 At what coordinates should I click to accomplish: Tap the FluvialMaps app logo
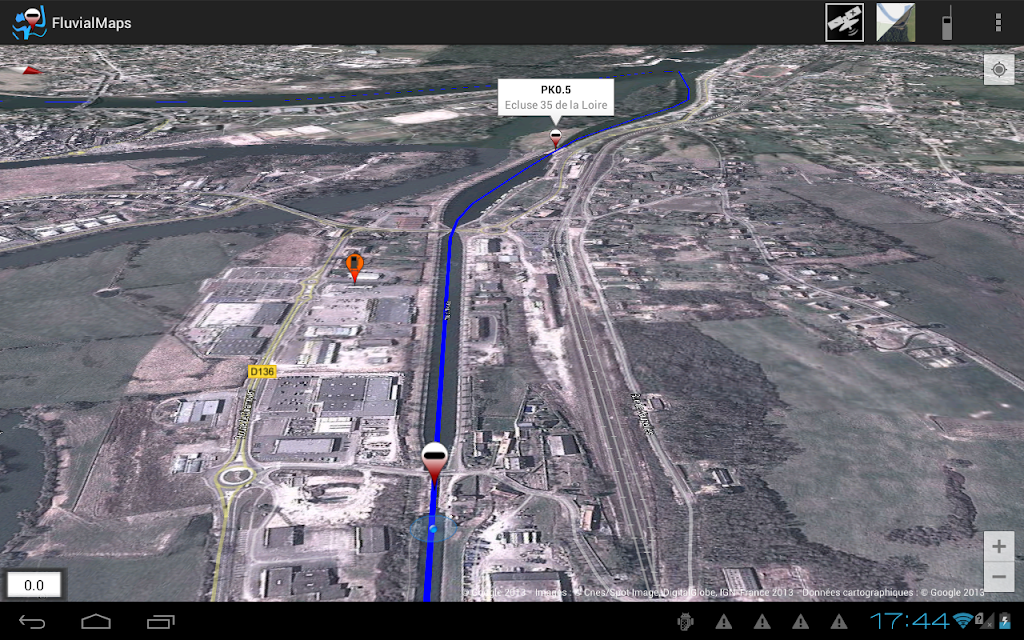click(29, 22)
